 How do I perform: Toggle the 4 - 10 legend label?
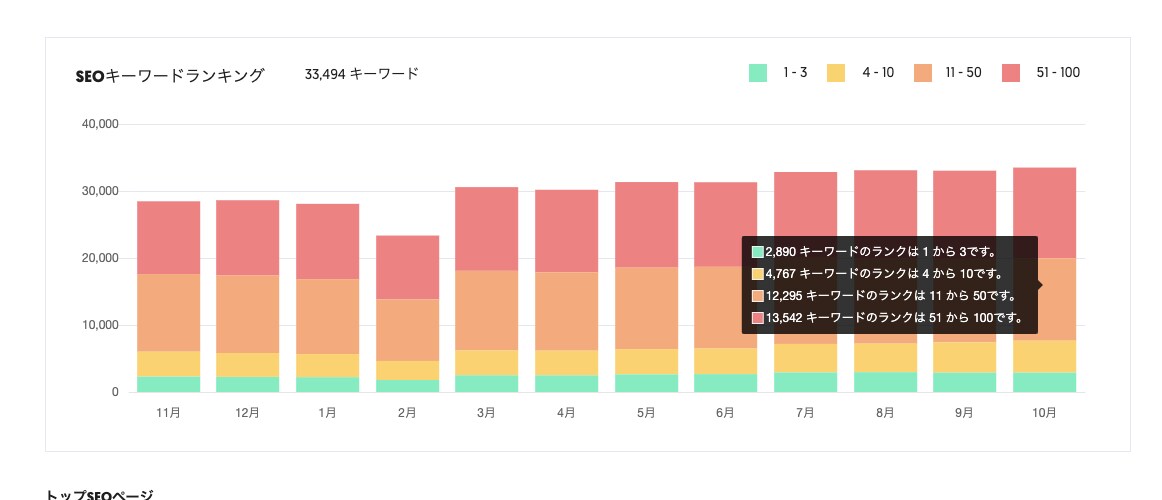(878, 73)
